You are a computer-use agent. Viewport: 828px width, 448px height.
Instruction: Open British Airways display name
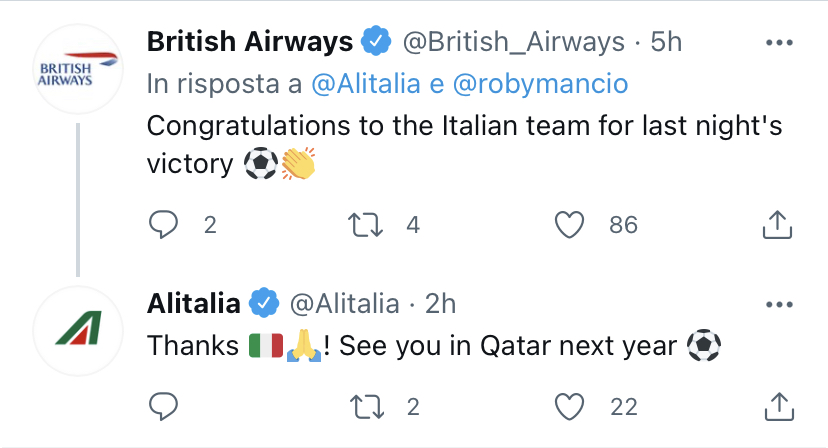(250, 42)
